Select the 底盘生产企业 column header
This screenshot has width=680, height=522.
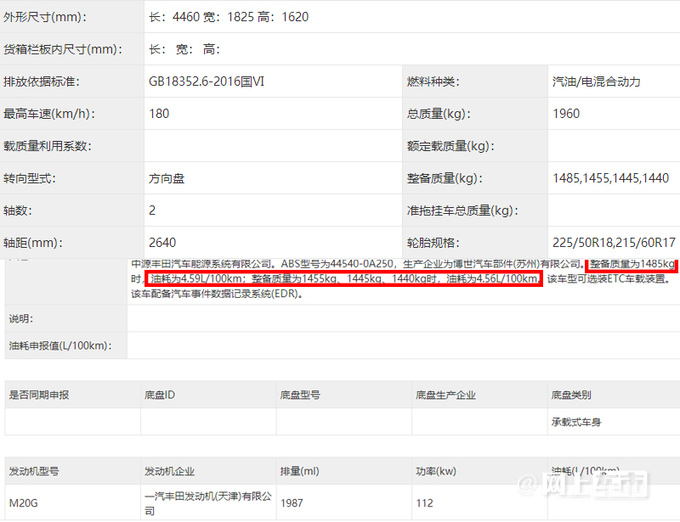446,395
